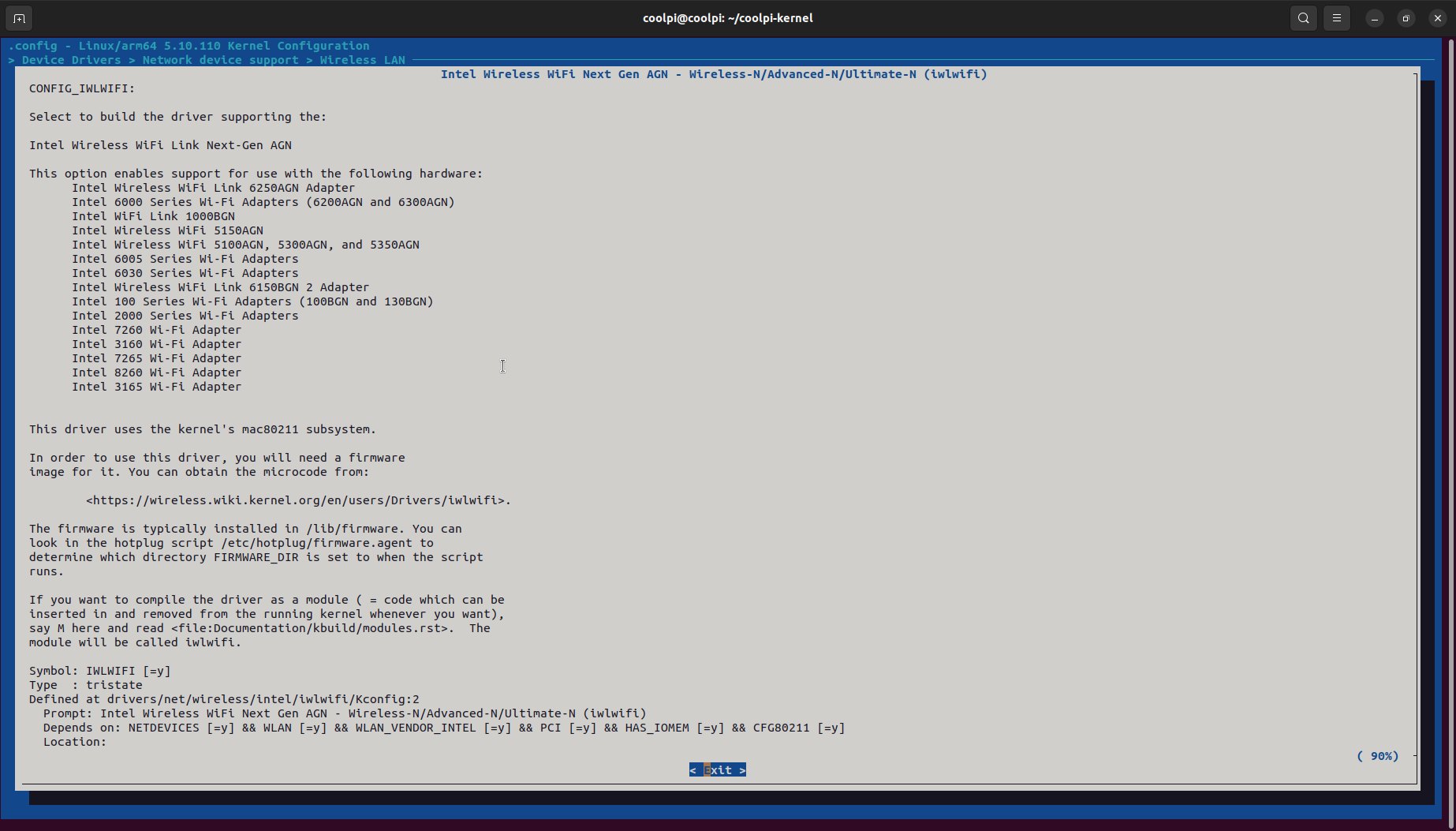Click the window title coolpi@coolpi: ~/coolpi-kernel
This screenshot has height=831, width=1456.
click(x=728, y=18)
